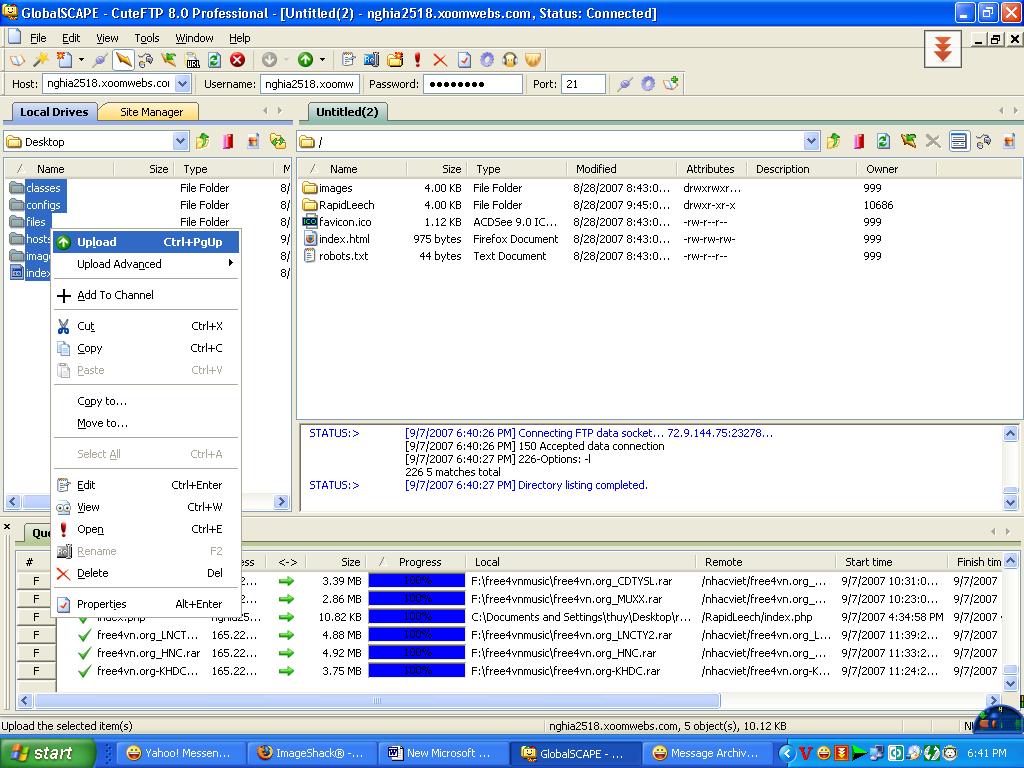Select Properties in the context menu

(x=146, y=604)
